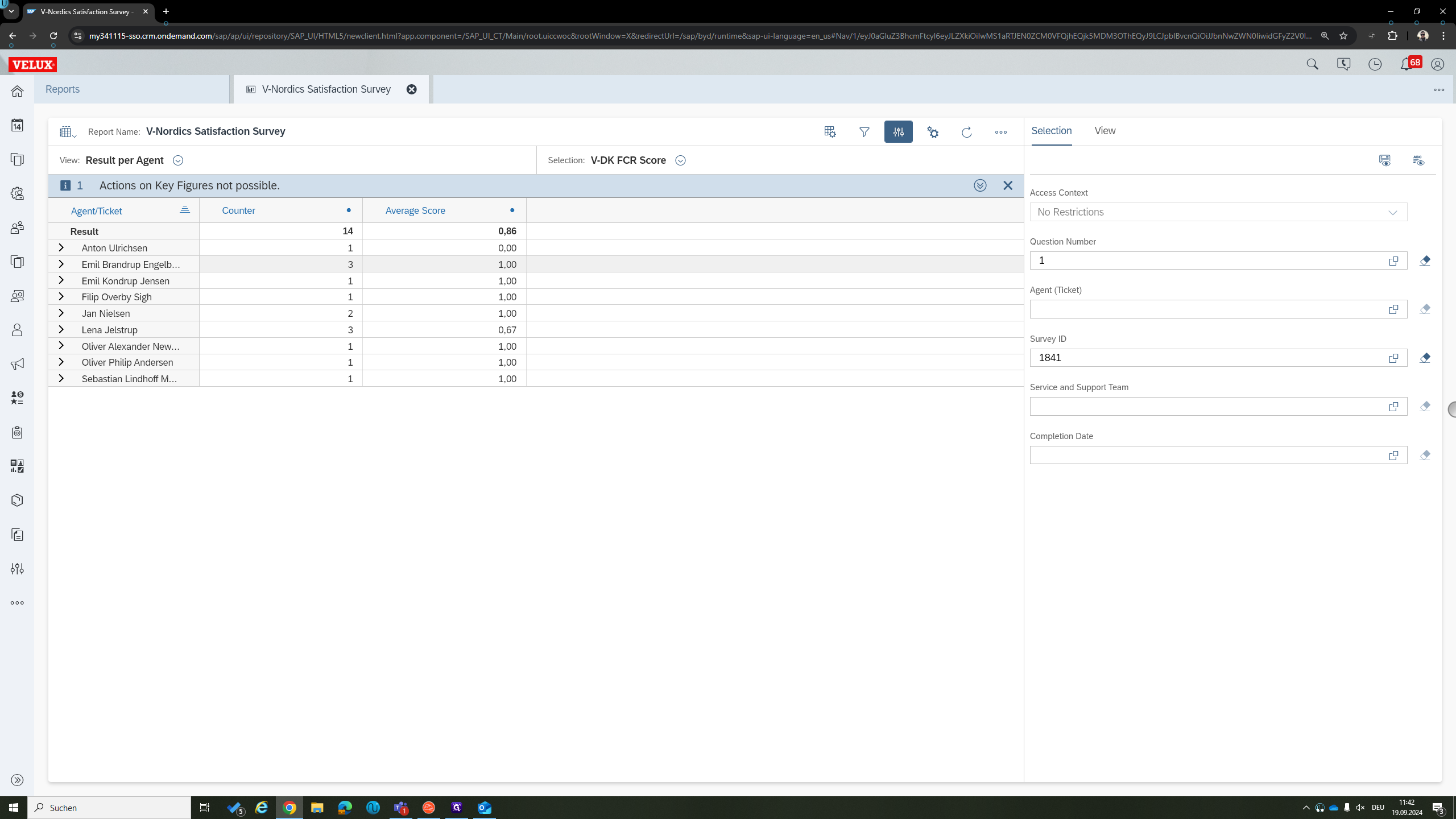The image size is (1456, 819).
Task: Expand the message details arrow
Action: [x=980, y=185]
